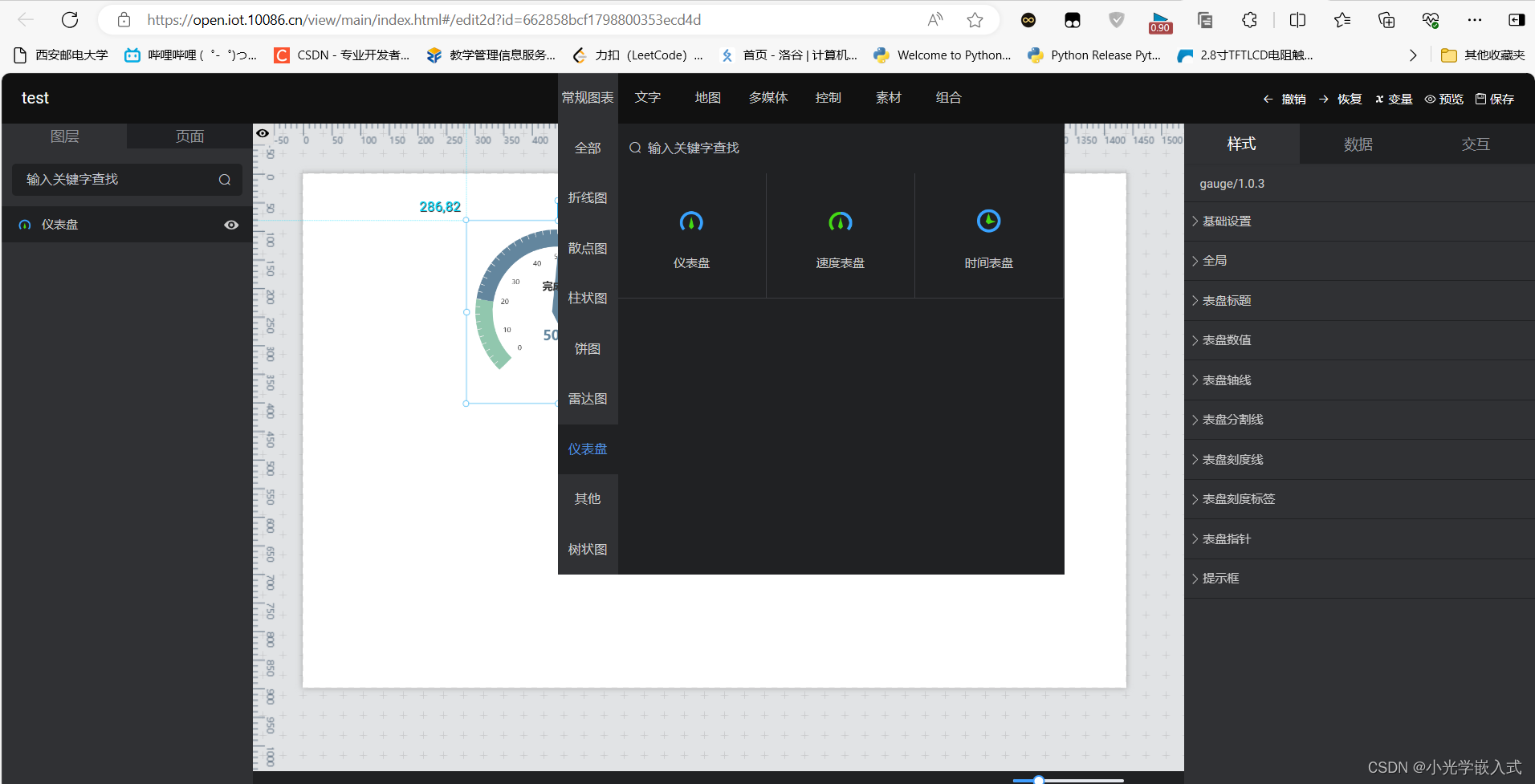Open browser favorites list icon

click(x=1342, y=20)
